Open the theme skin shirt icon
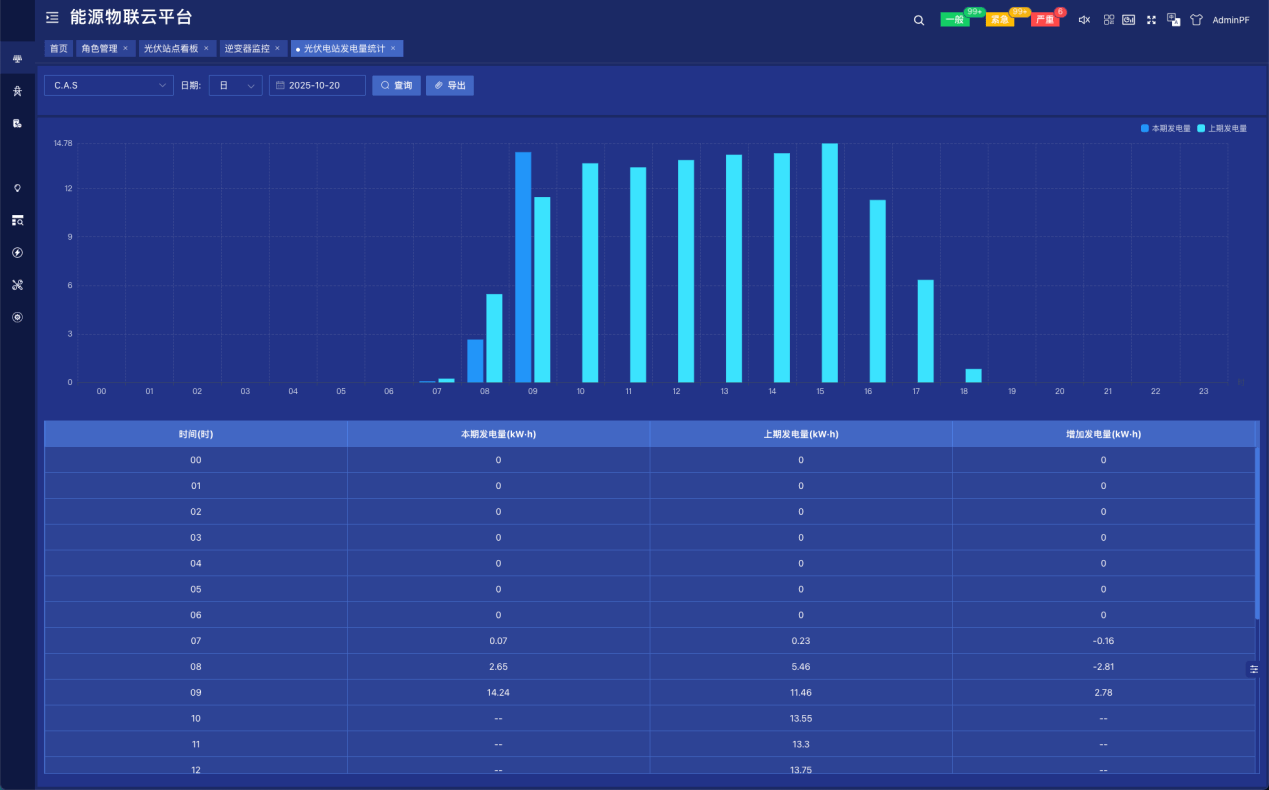The image size is (1269, 790). click(x=1196, y=20)
